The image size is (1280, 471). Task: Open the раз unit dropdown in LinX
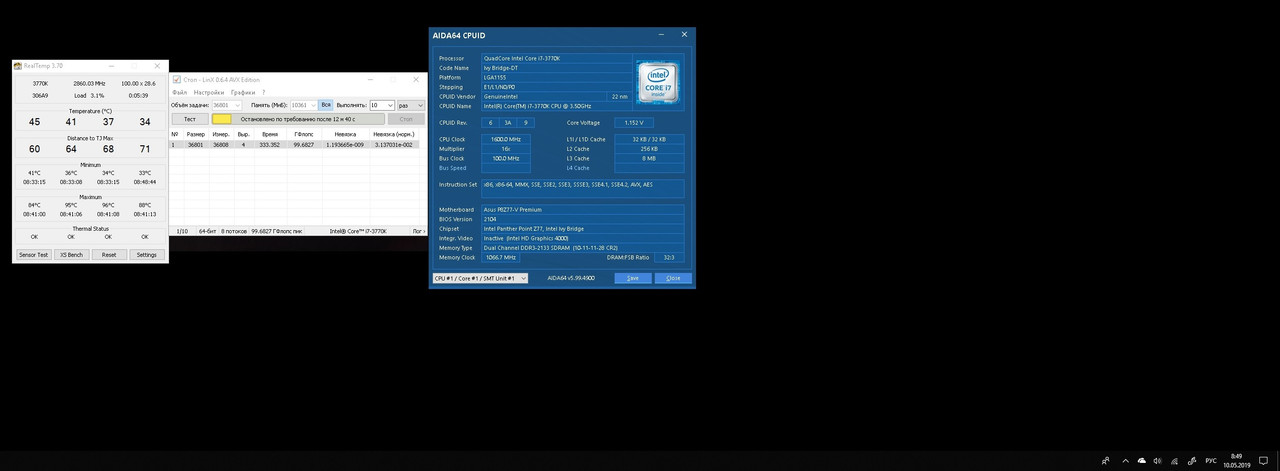pyautogui.click(x=411, y=105)
